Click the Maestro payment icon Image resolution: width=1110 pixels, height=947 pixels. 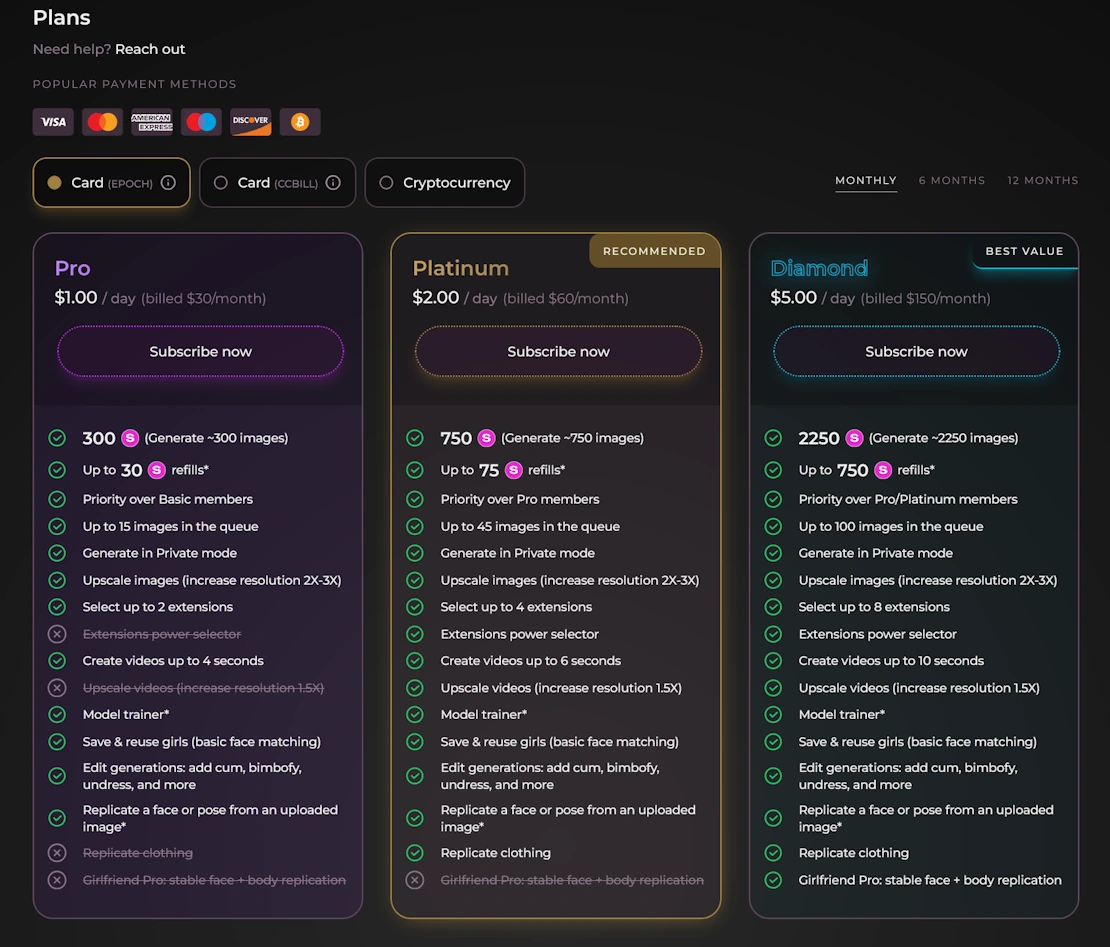point(201,122)
